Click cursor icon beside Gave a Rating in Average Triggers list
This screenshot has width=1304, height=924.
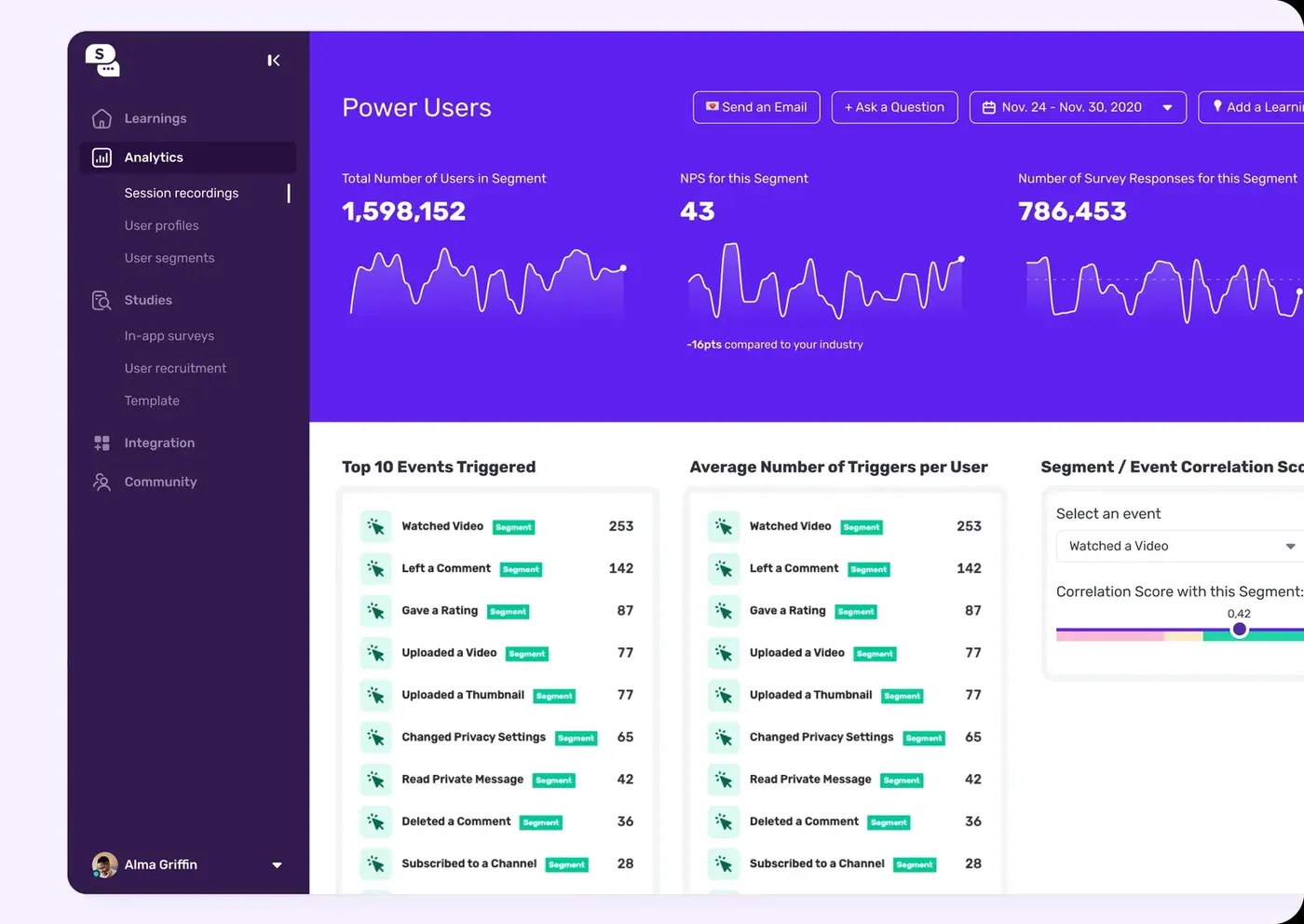724,611
